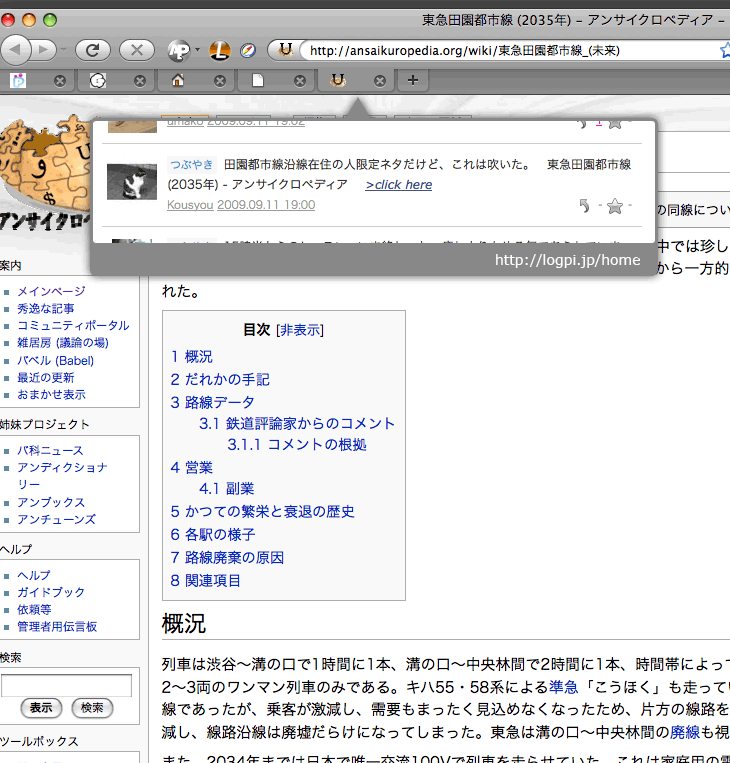Click the 検索 button under search
The width and height of the screenshot is (730, 763).
point(92,708)
